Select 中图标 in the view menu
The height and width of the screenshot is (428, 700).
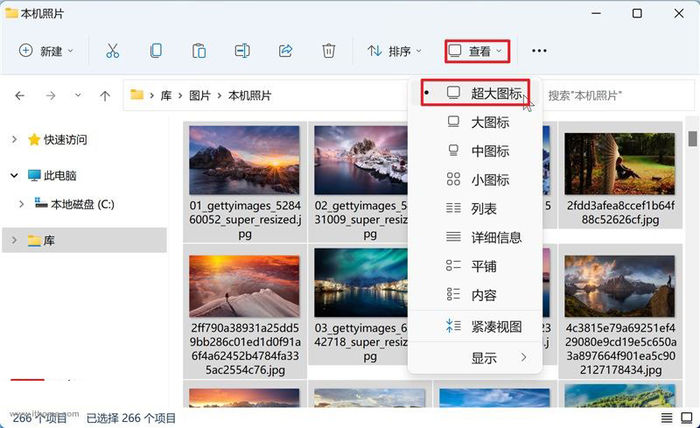click(490, 151)
